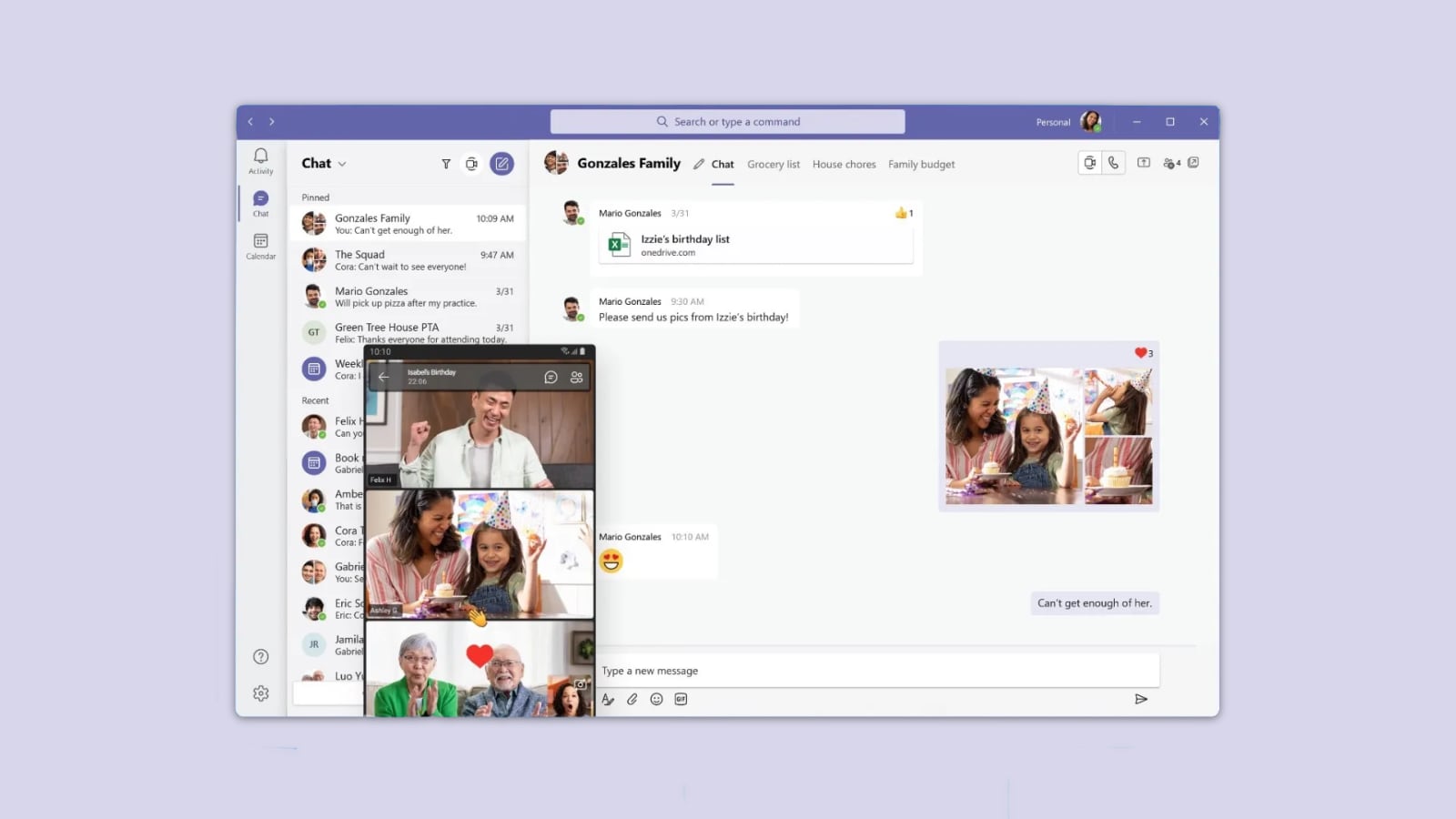Tap back arrow in mobile call overlay
This screenshot has width=1456, height=819.
(384, 377)
